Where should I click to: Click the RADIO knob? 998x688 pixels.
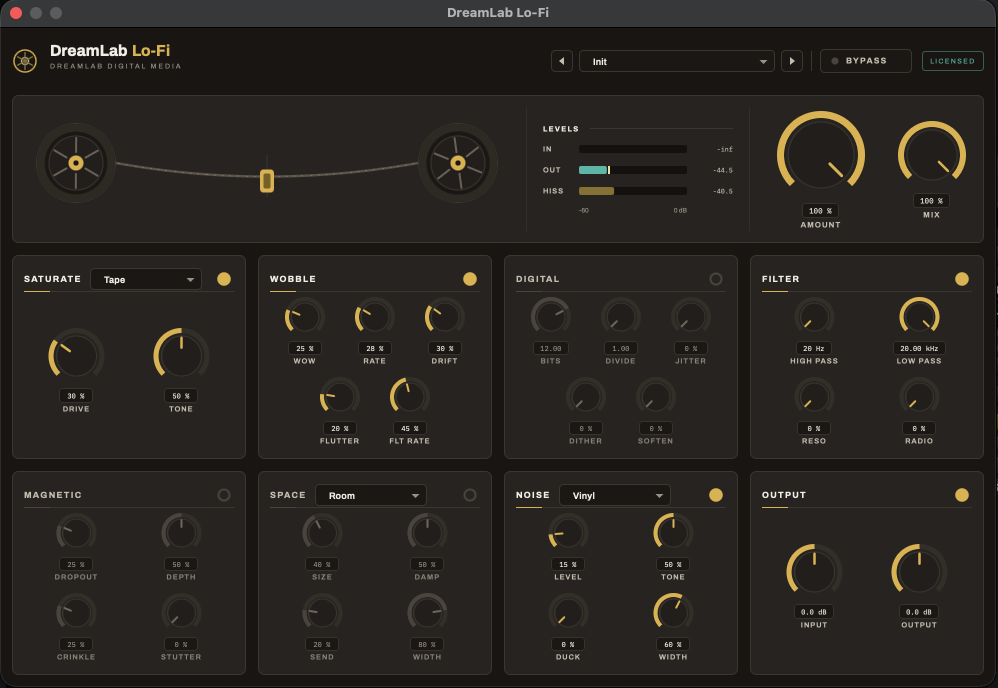tap(919, 397)
